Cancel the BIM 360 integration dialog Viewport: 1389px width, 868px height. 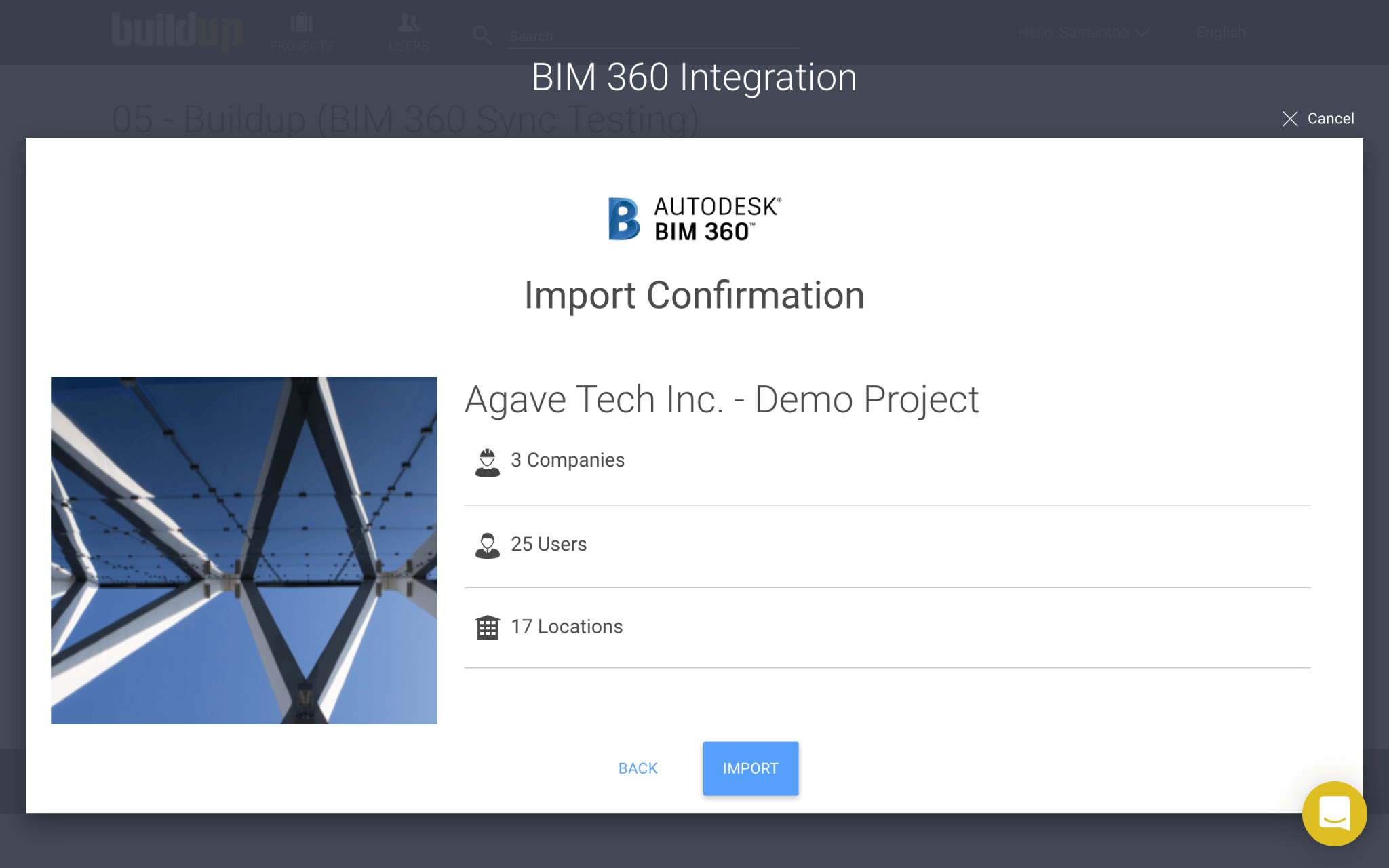pyautogui.click(x=1318, y=119)
